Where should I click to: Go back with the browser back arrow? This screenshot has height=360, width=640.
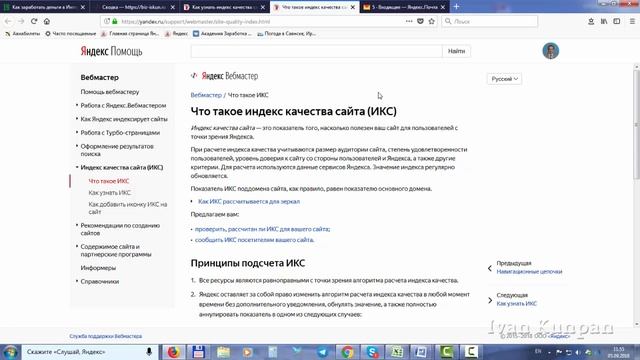pos(8,21)
